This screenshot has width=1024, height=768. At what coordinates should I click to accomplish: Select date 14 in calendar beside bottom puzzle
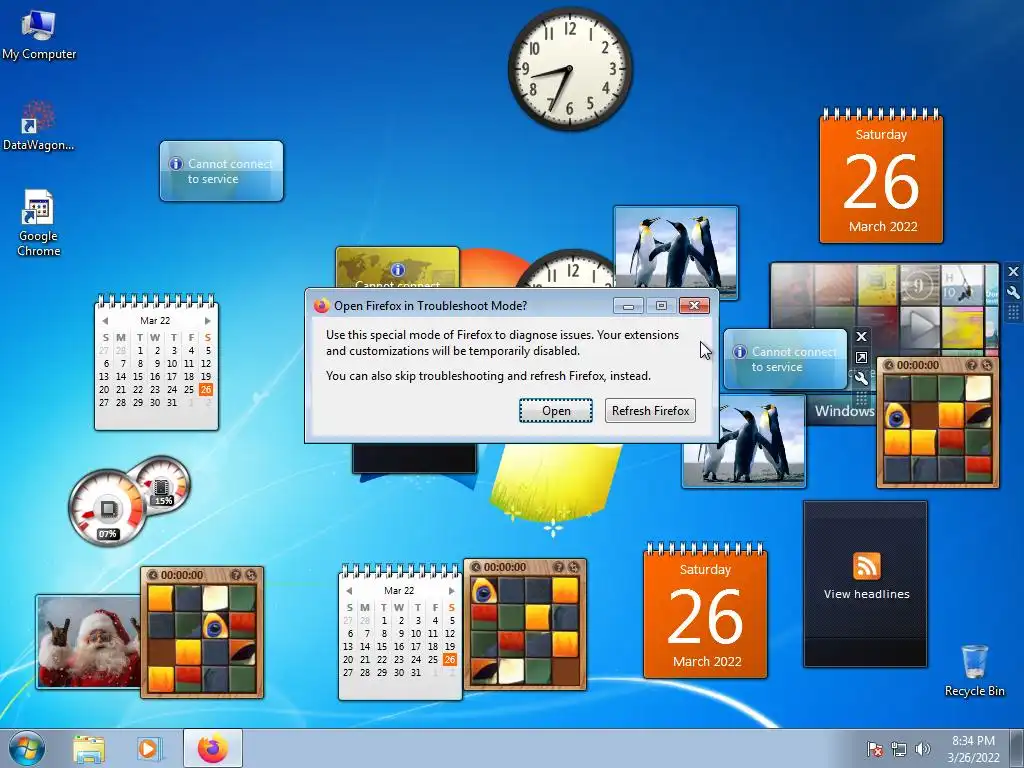click(x=365, y=646)
